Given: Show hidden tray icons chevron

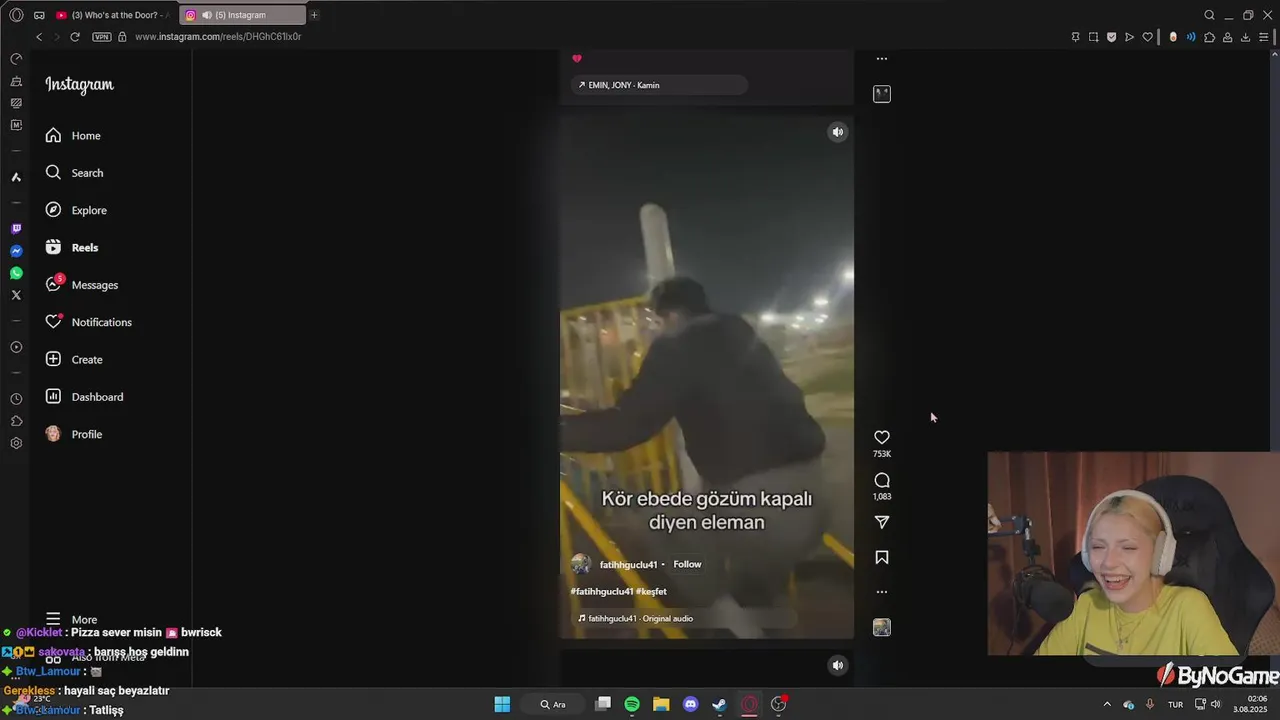Looking at the screenshot, I should (1107, 704).
